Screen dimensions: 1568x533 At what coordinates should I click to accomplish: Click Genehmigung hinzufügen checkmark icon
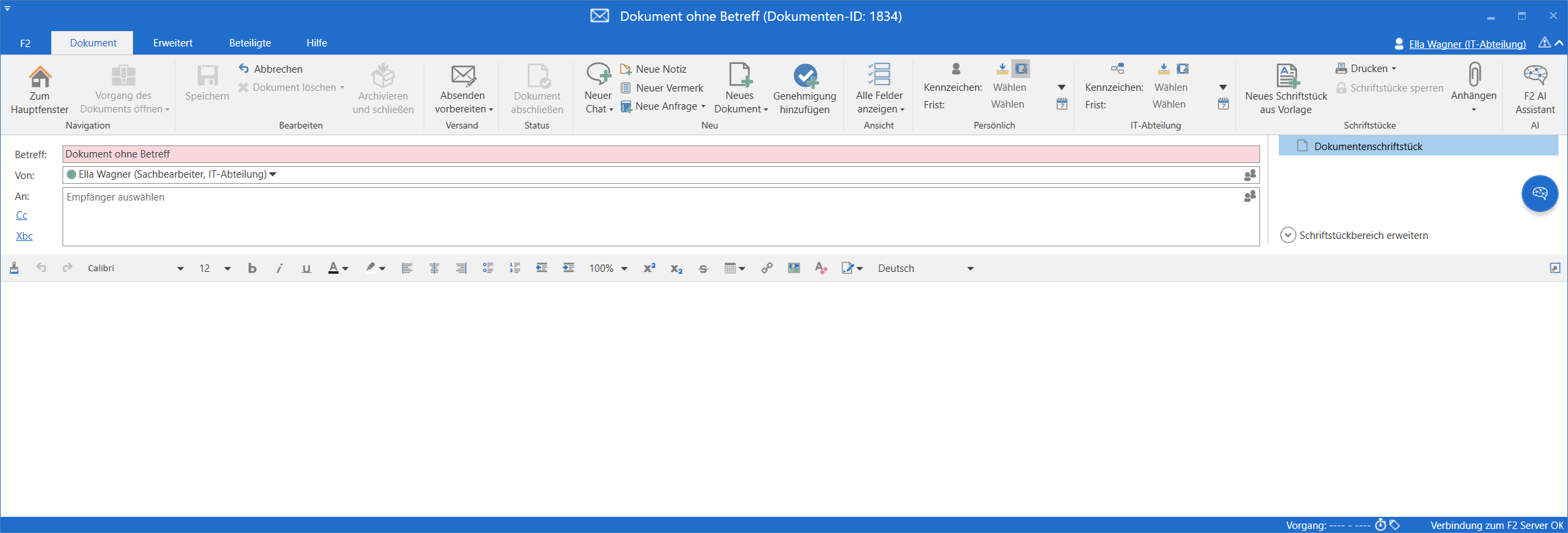(805, 76)
